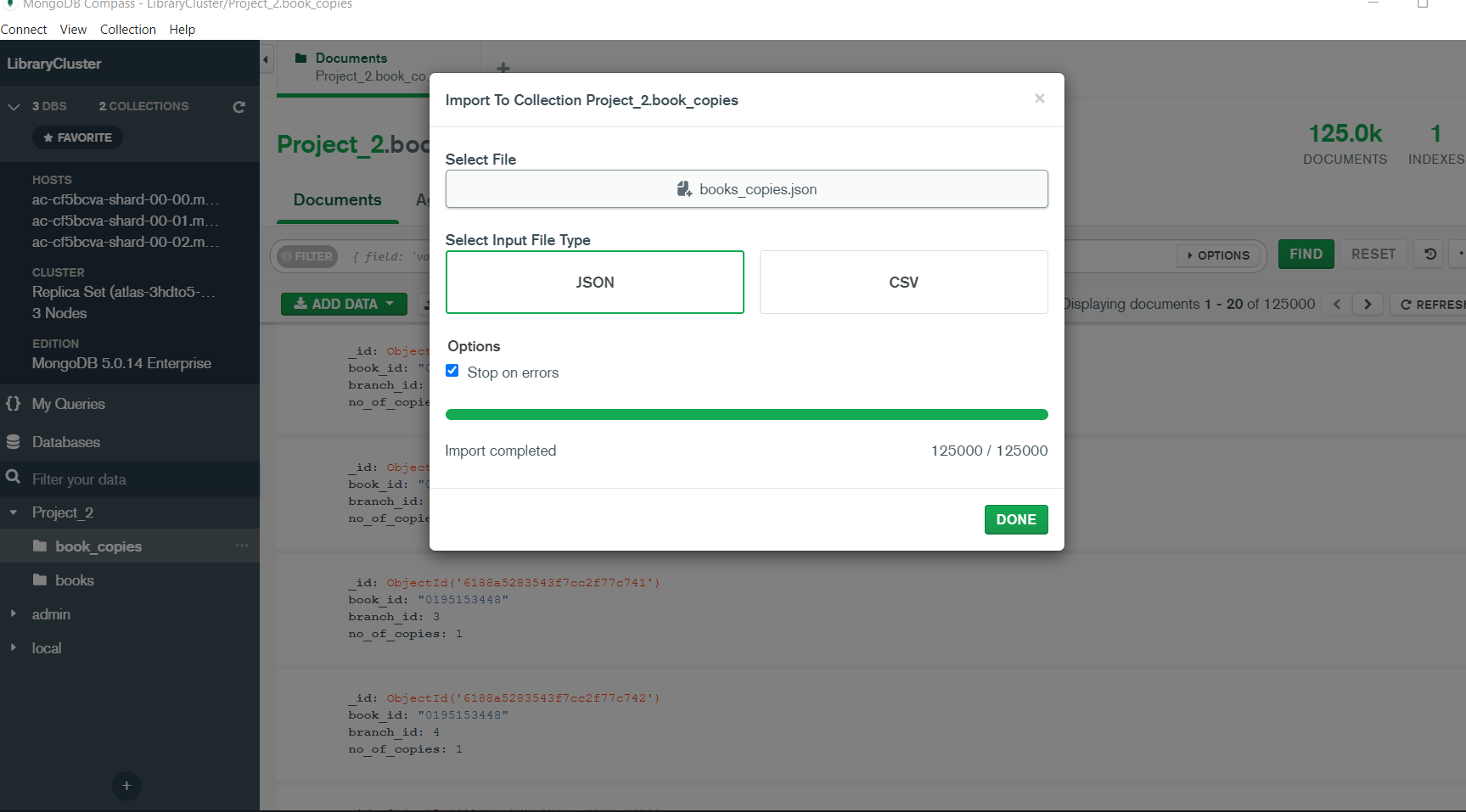Click the green import progress bar

746,415
